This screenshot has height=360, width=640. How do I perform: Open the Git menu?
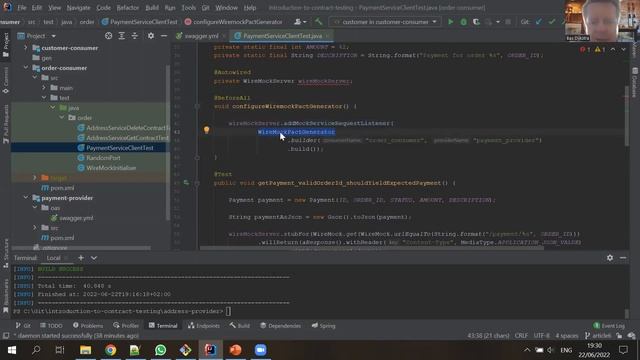(206, 8)
